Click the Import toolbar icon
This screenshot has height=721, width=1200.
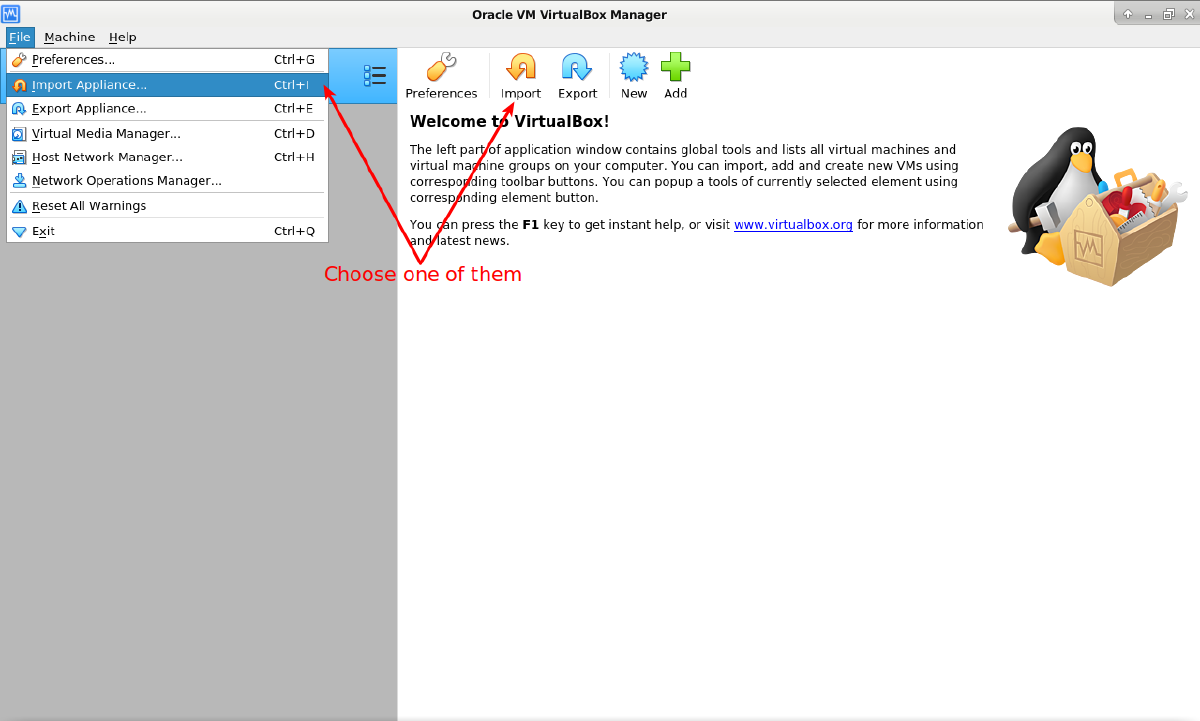[520, 69]
